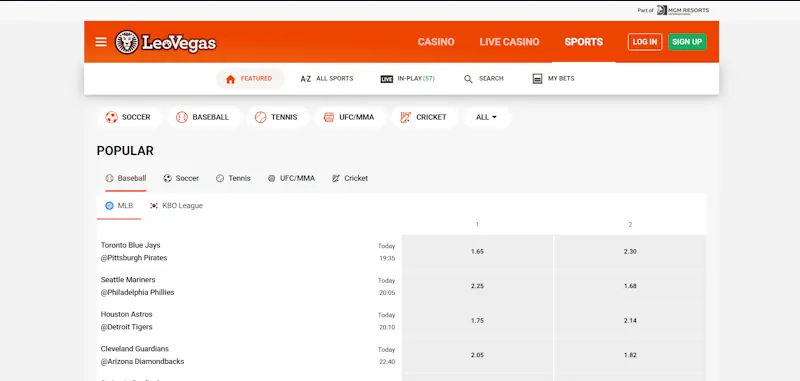Open the SPORTS section
800x381 pixels.
tap(584, 42)
